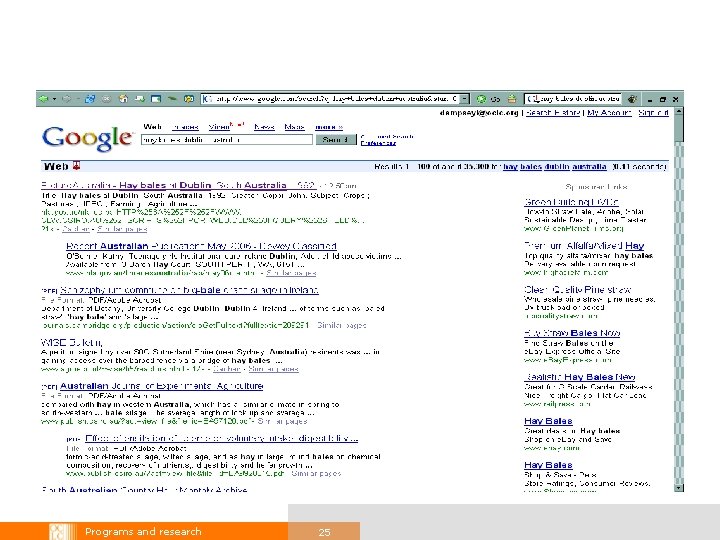Click the green Go icon beside the address bar

(x=481, y=99)
